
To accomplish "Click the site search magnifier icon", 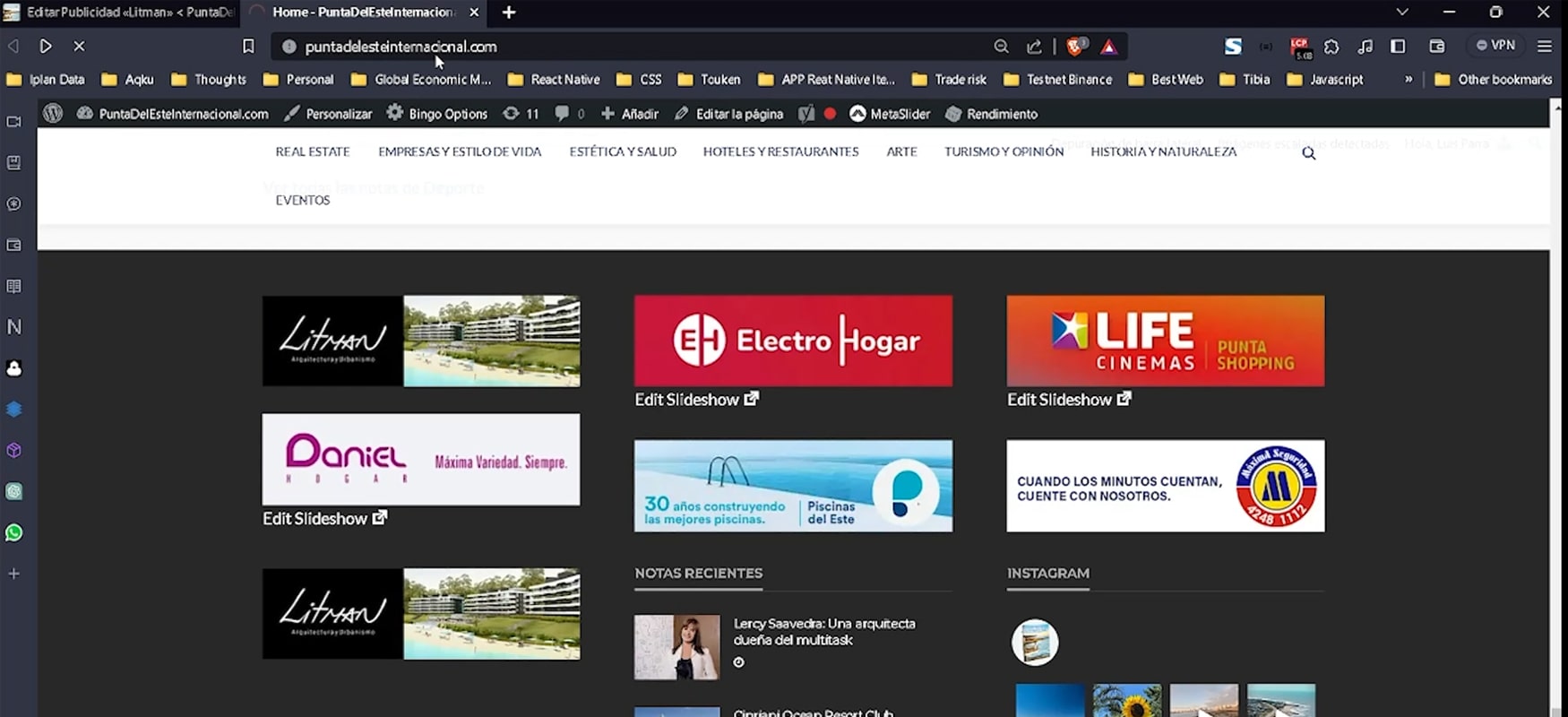I will tap(1309, 153).
